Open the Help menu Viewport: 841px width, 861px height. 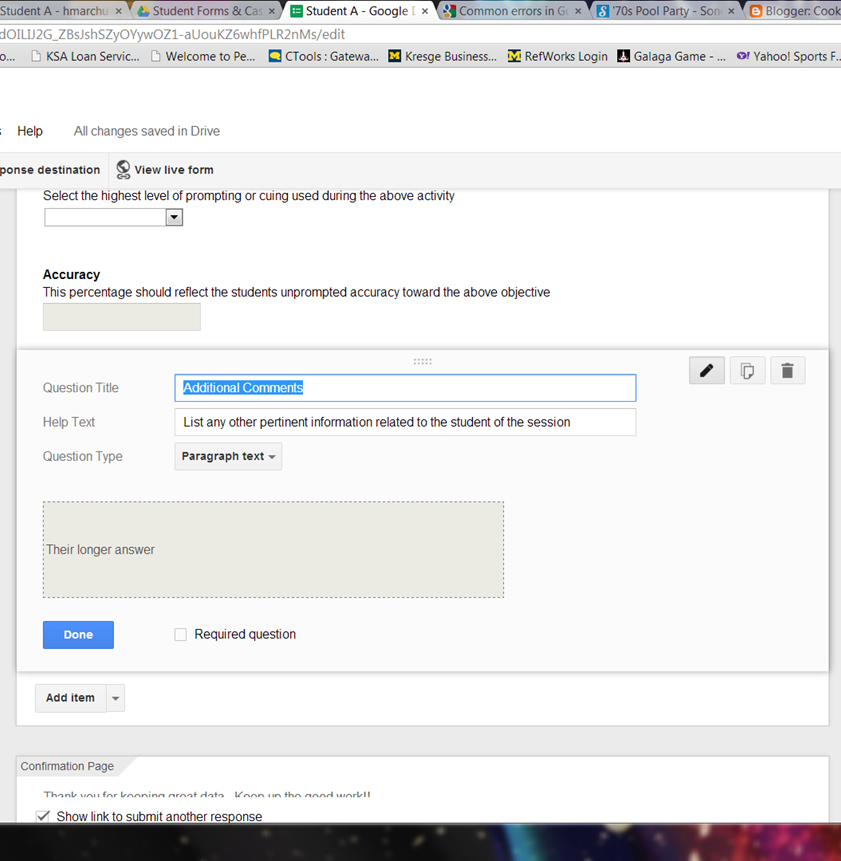coord(30,131)
